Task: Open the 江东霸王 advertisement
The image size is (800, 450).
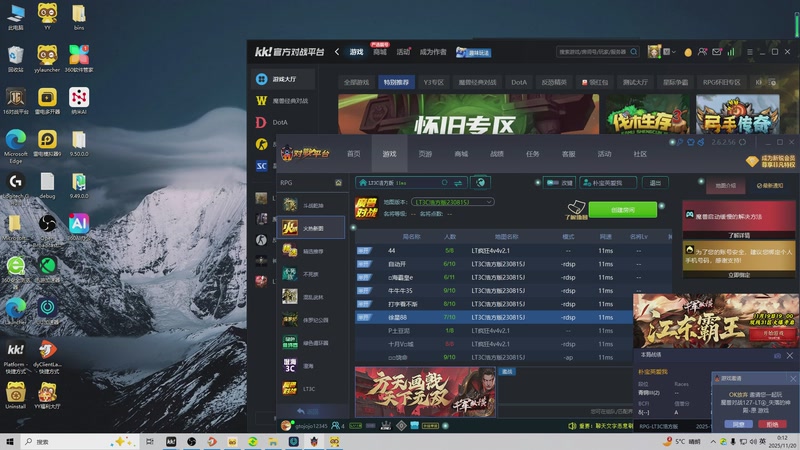Action: [x=715, y=321]
